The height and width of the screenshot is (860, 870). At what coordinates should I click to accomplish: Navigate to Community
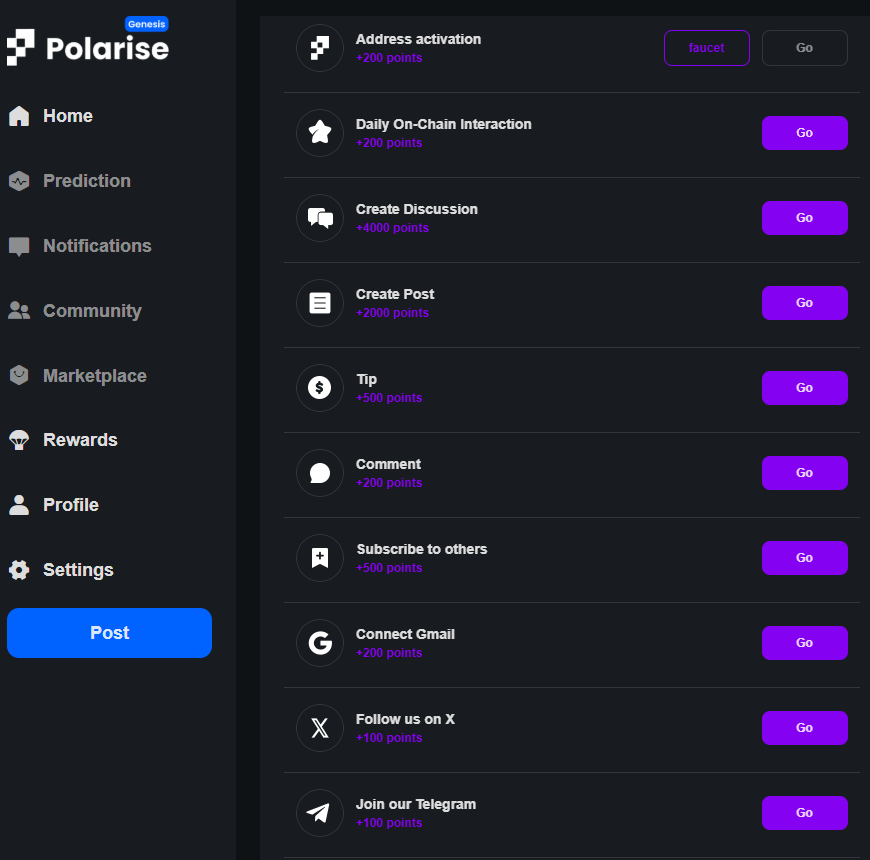pyautogui.click(x=92, y=311)
